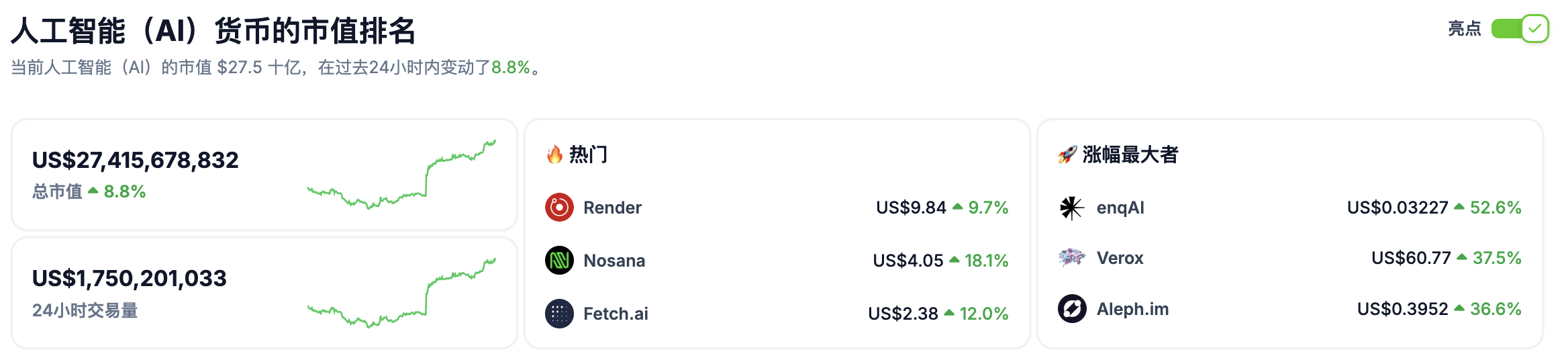Click the enqAI coin logo icon
This screenshot has height=360, width=1568.
[x=1072, y=208]
